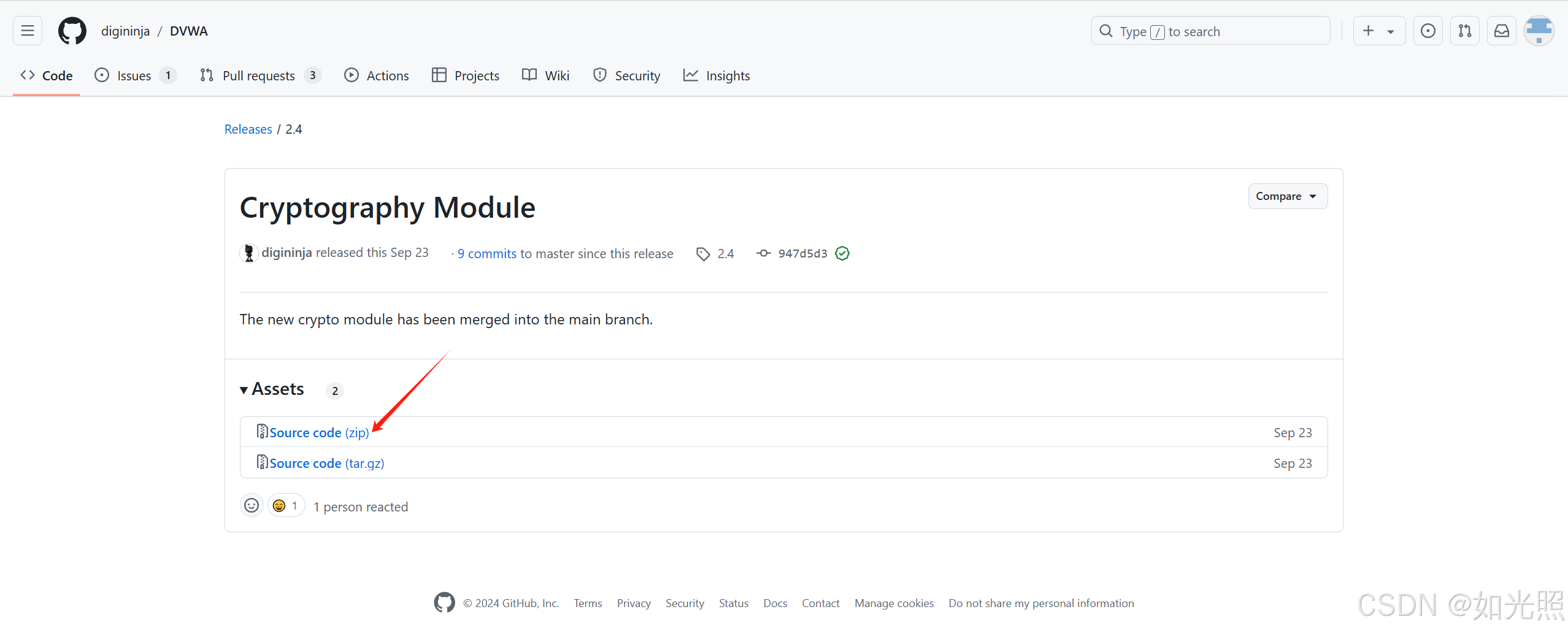Click the zip file archive icon
The height and width of the screenshot is (631, 1568).
(x=262, y=432)
